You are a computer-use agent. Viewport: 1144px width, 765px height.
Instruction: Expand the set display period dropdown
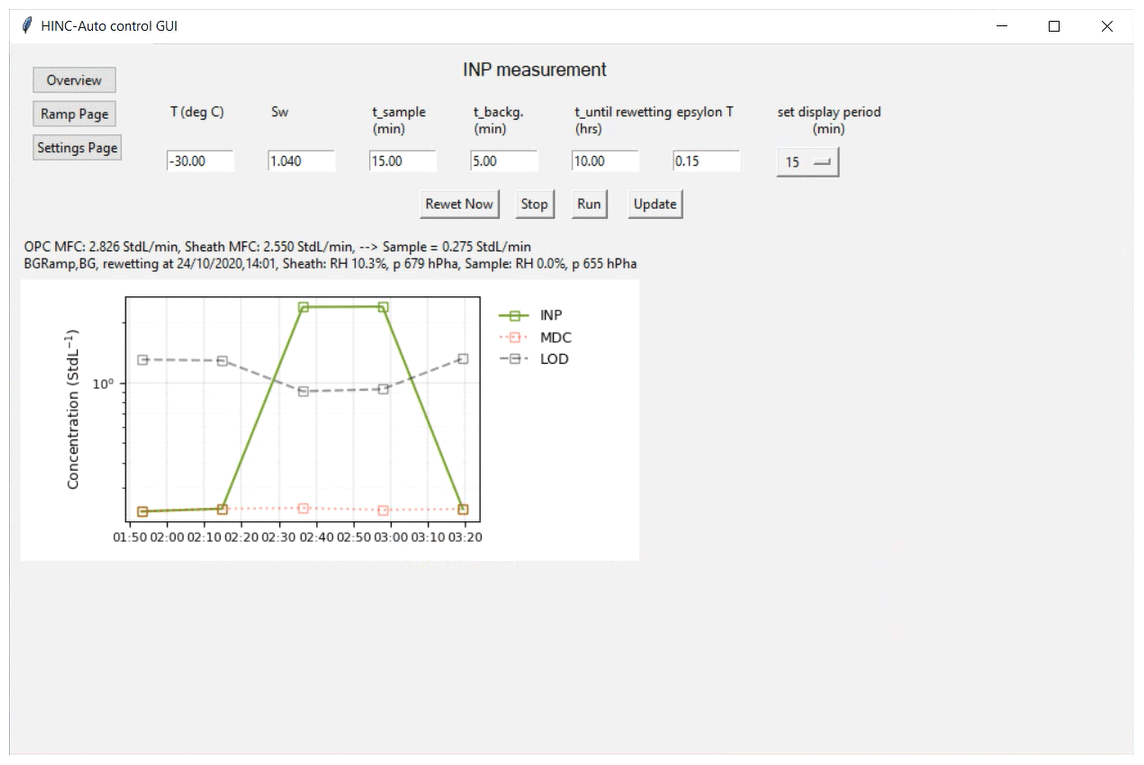808,162
